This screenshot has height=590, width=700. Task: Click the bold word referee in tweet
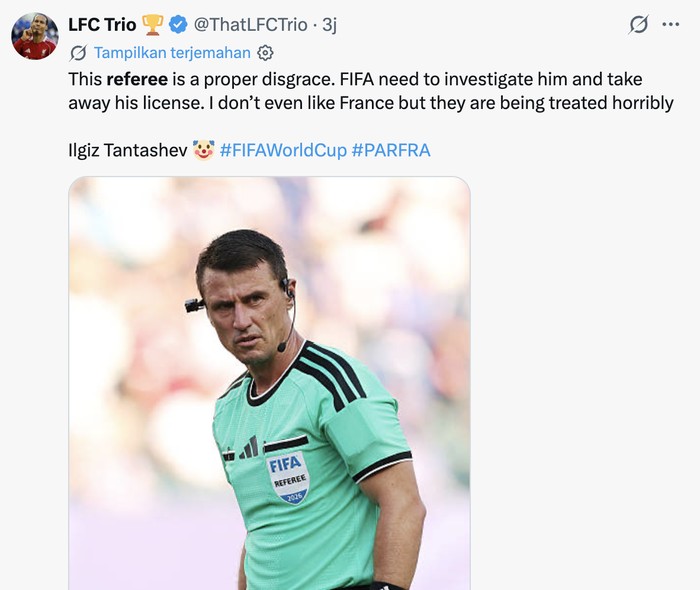pos(138,79)
